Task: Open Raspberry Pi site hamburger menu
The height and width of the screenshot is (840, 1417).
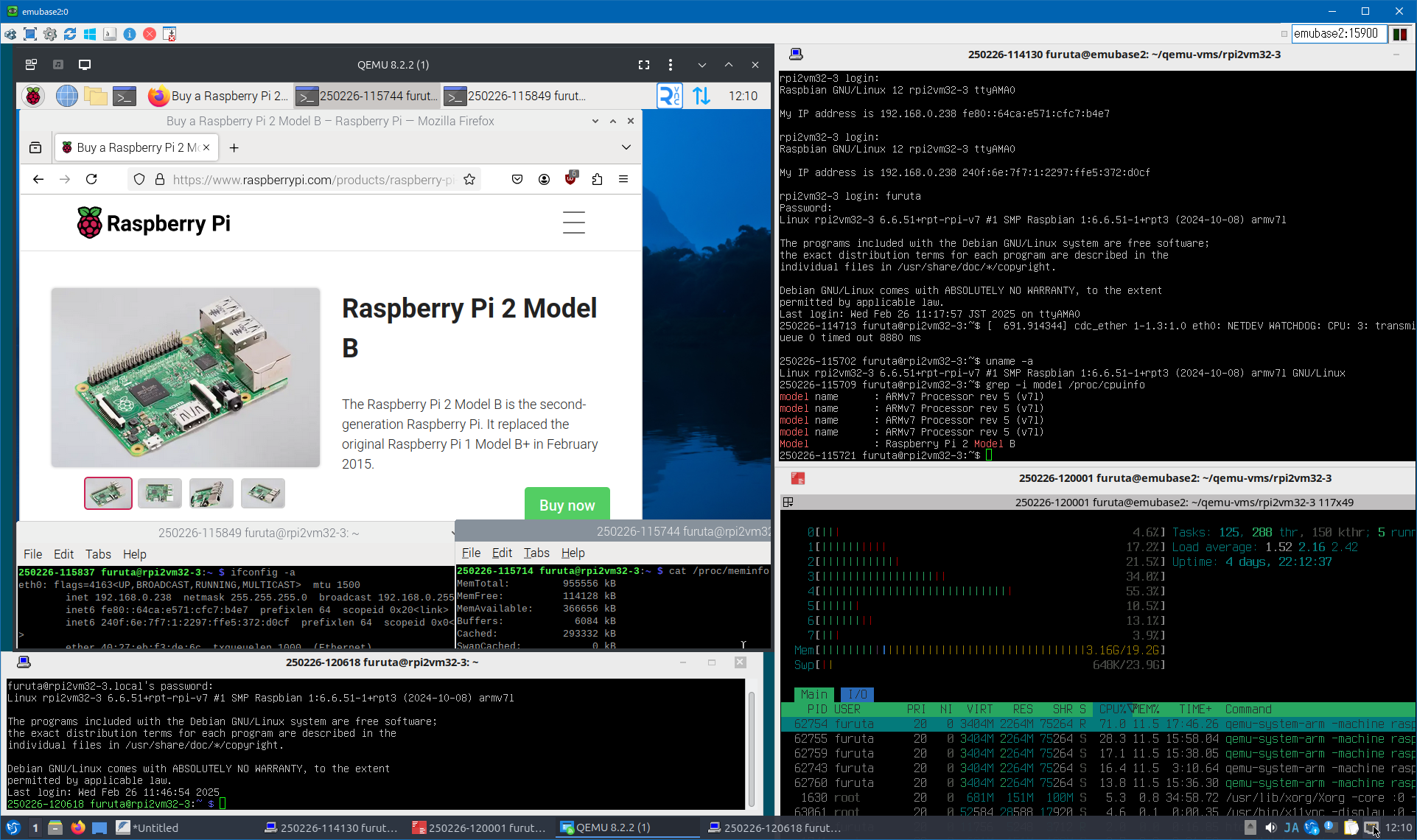Action: (573, 223)
